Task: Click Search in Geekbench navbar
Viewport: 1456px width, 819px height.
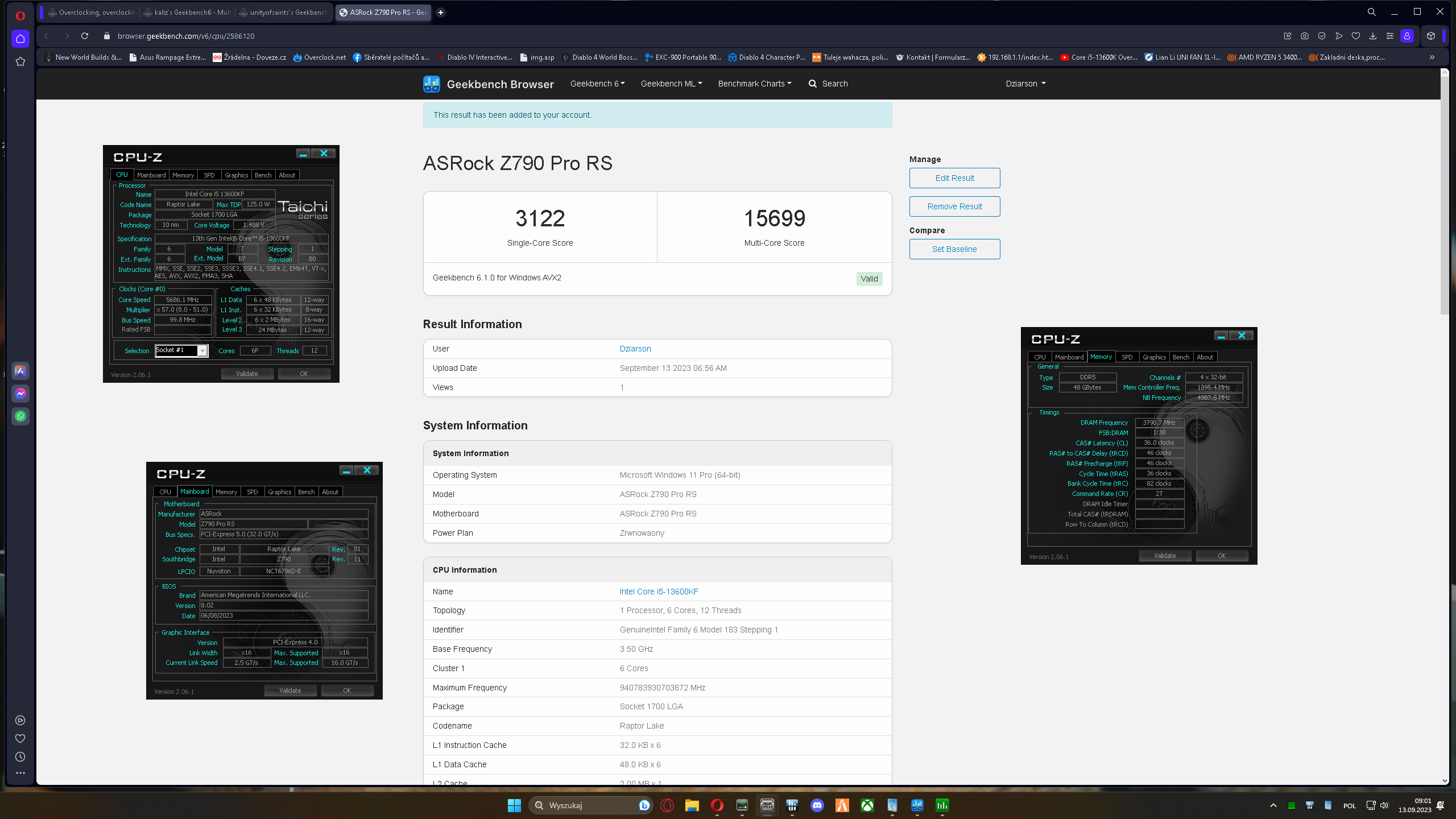Action: pos(828,84)
